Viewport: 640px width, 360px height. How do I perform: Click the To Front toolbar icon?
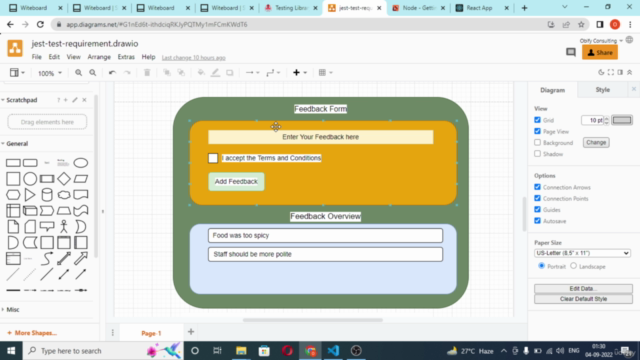[x=167, y=73]
